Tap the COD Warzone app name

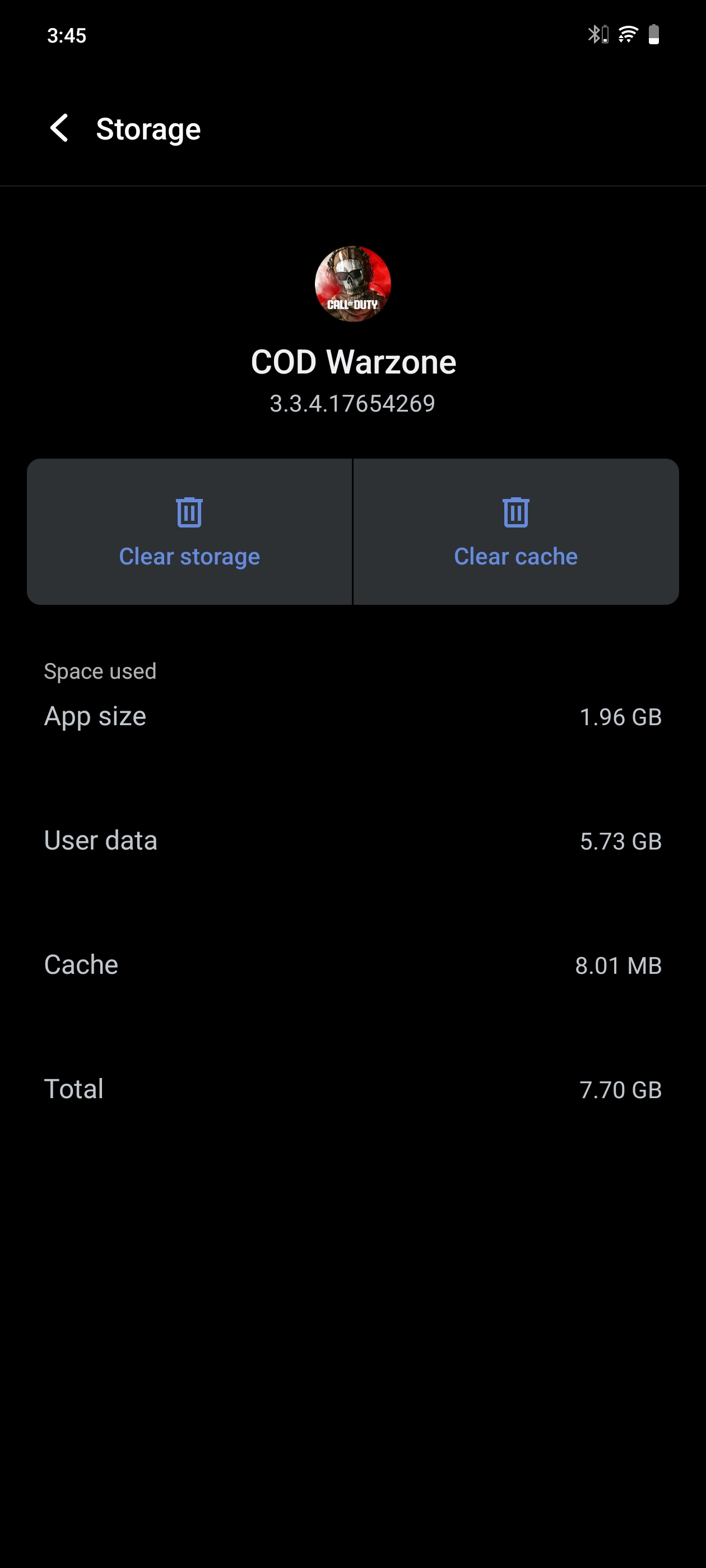(x=354, y=362)
